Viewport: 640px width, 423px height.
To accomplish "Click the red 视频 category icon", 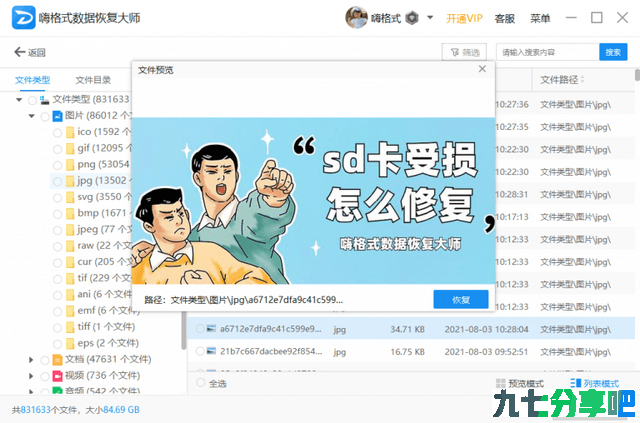I will pos(57,376).
